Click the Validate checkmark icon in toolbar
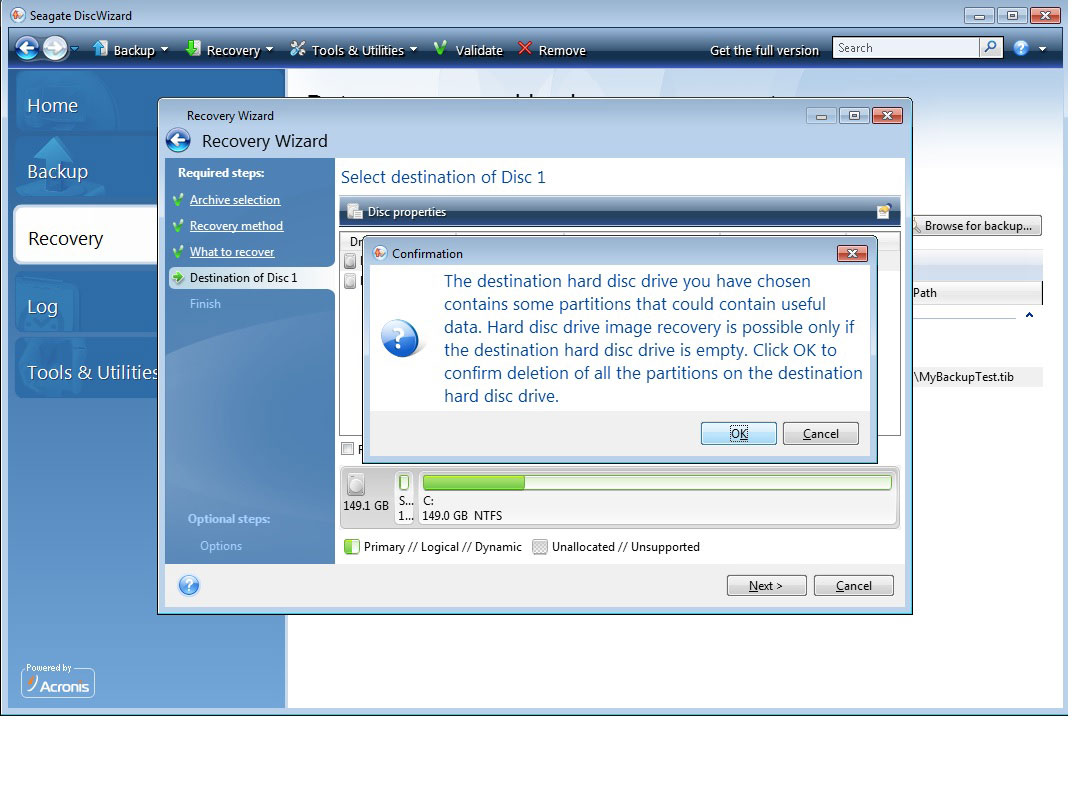Viewport: 1078px width, 809px height. pyautogui.click(x=440, y=49)
